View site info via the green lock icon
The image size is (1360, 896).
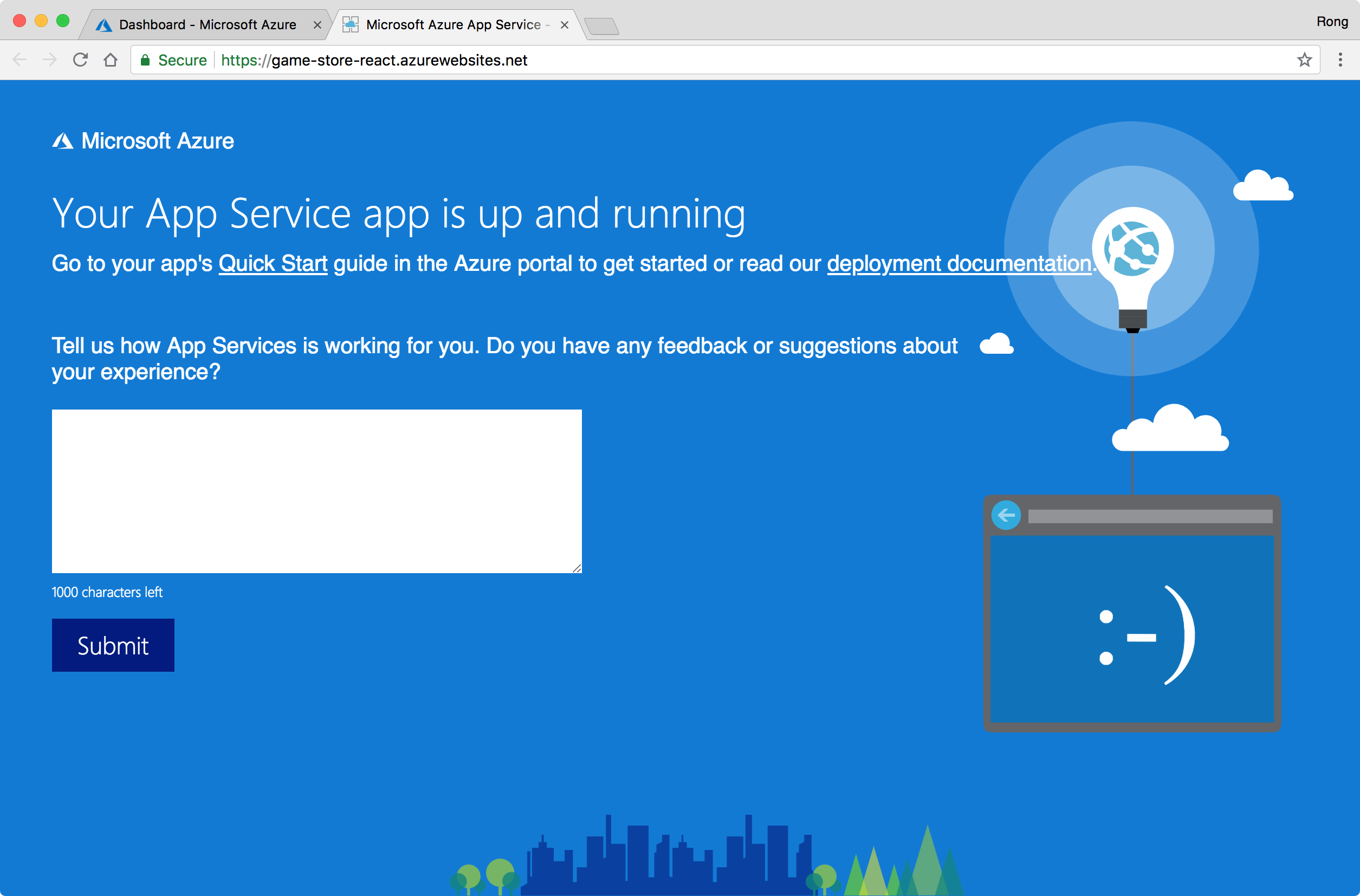(x=145, y=60)
